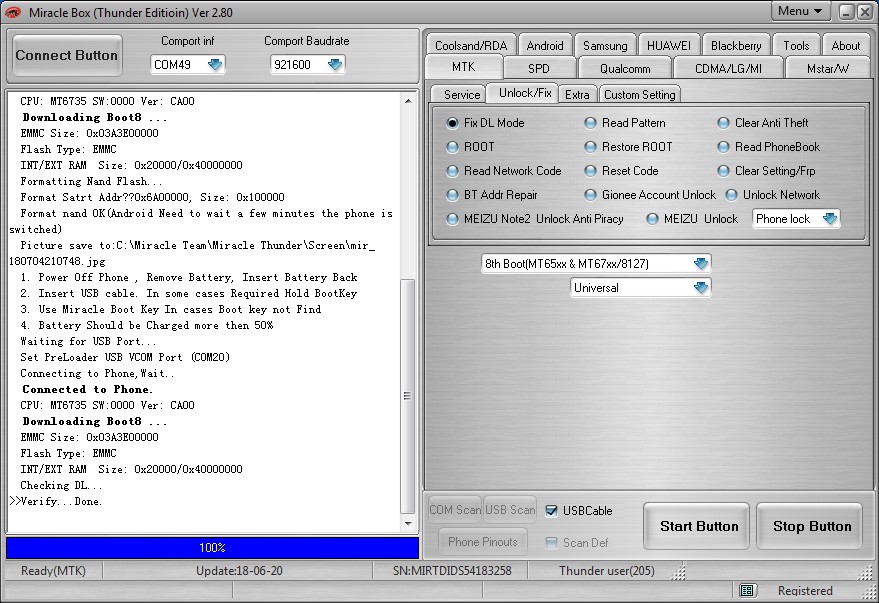This screenshot has width=879, height=603.
Task: Select Gionee Account Unlock option
Action: [x=590, y=195]
